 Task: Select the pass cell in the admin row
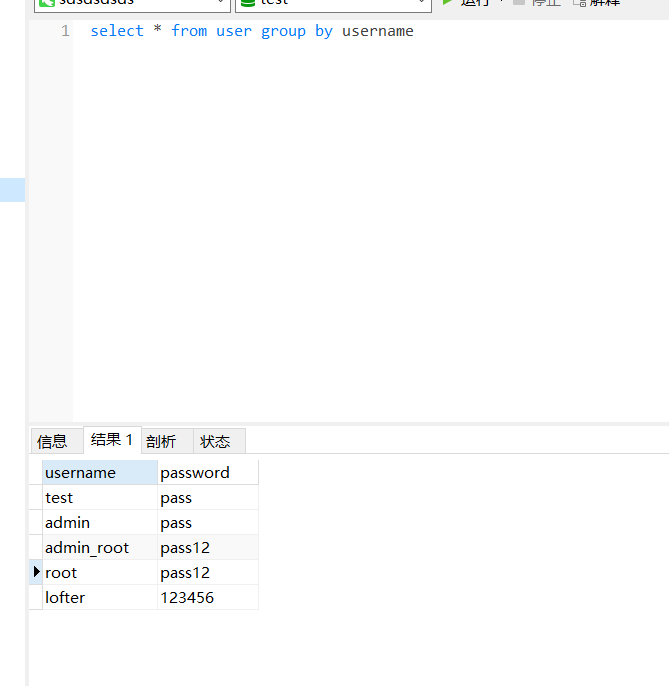(x=208, y=522)
